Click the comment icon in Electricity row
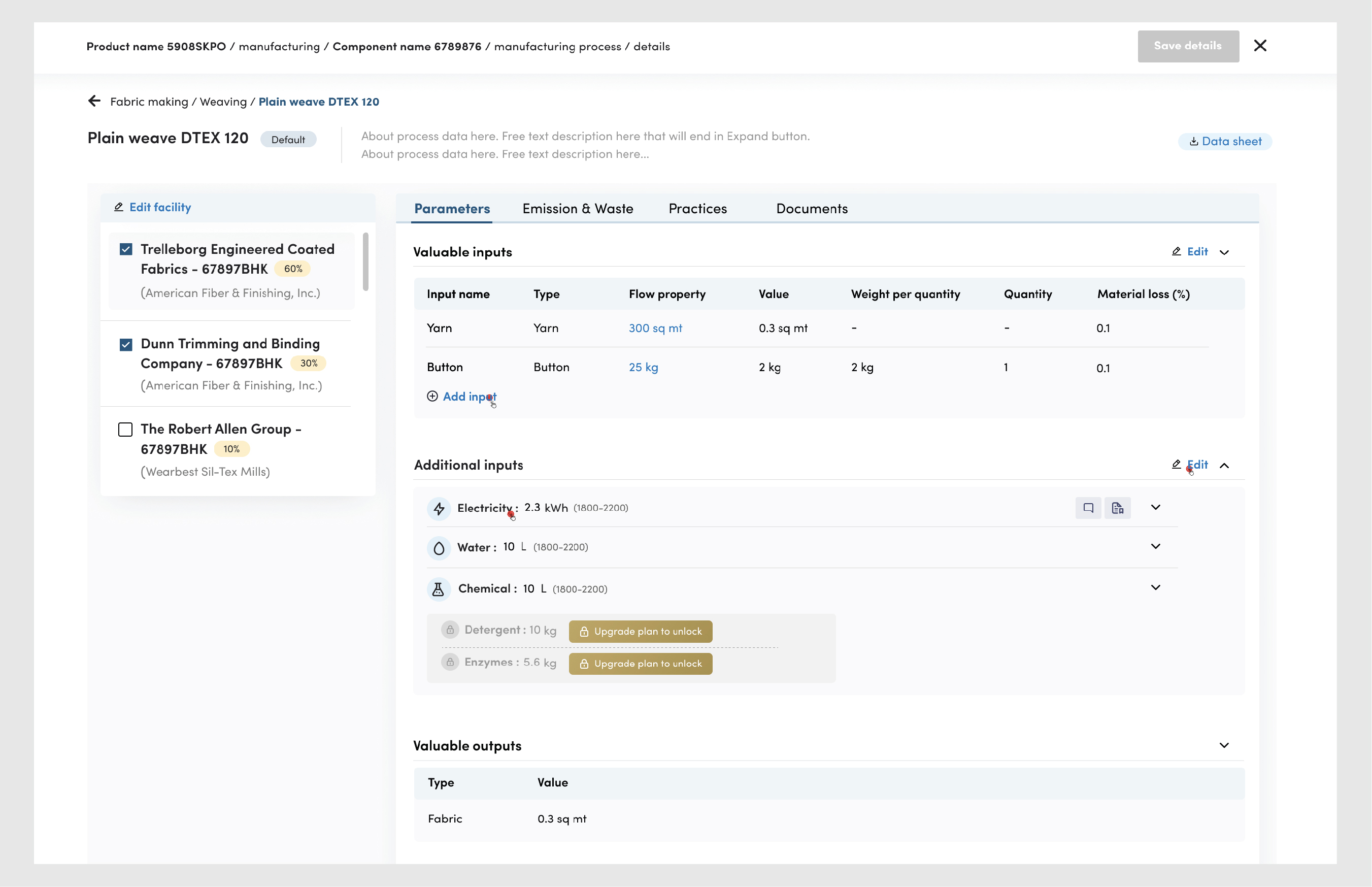 [1088, 508]
